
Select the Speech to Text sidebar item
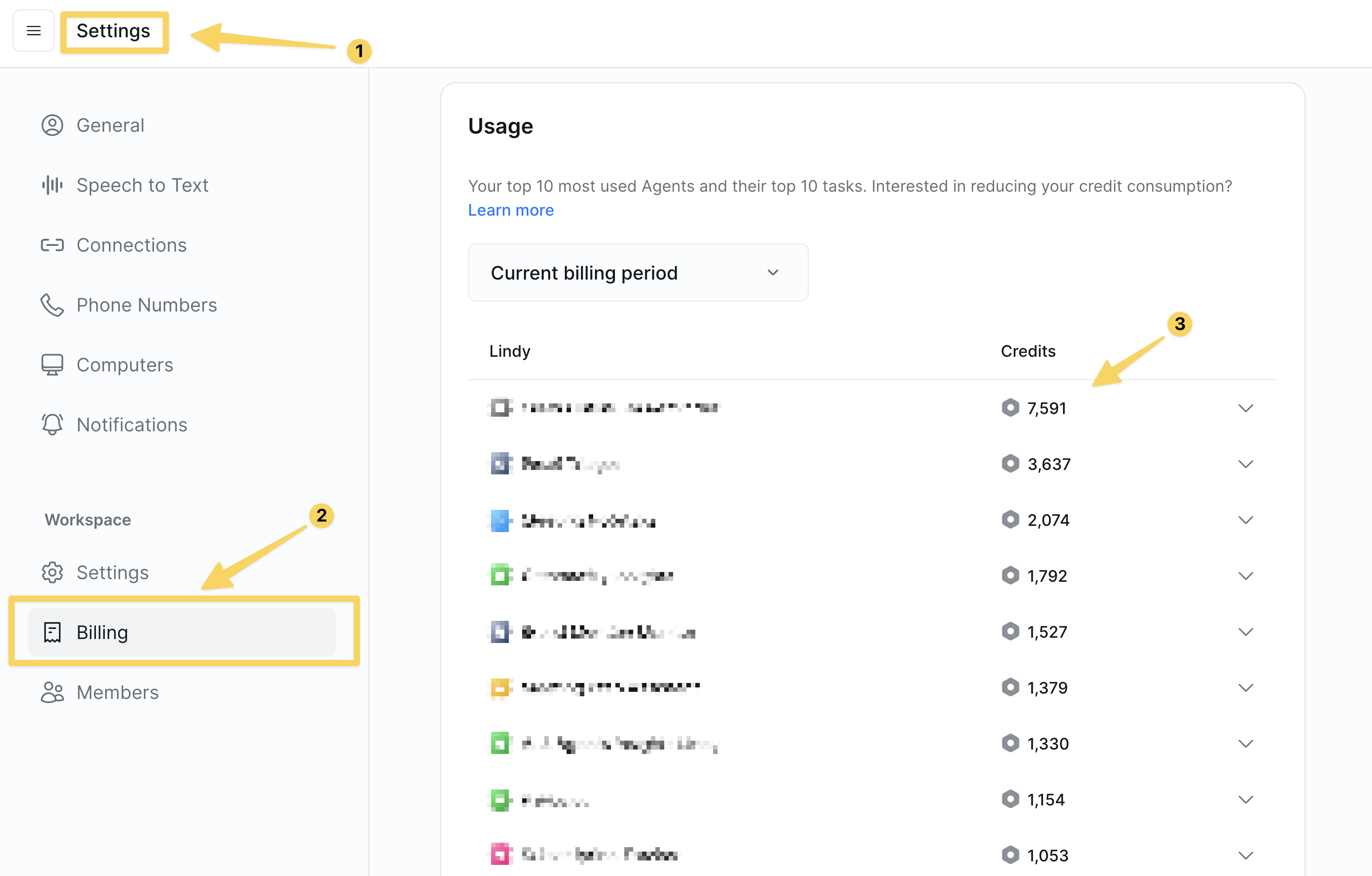point(143,185)
